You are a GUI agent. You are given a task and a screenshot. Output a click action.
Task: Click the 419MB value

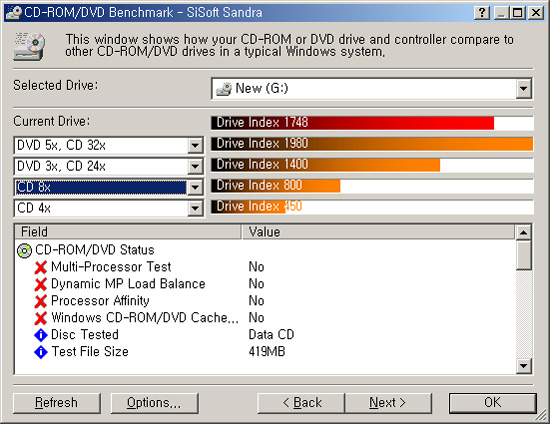(267, 352)
